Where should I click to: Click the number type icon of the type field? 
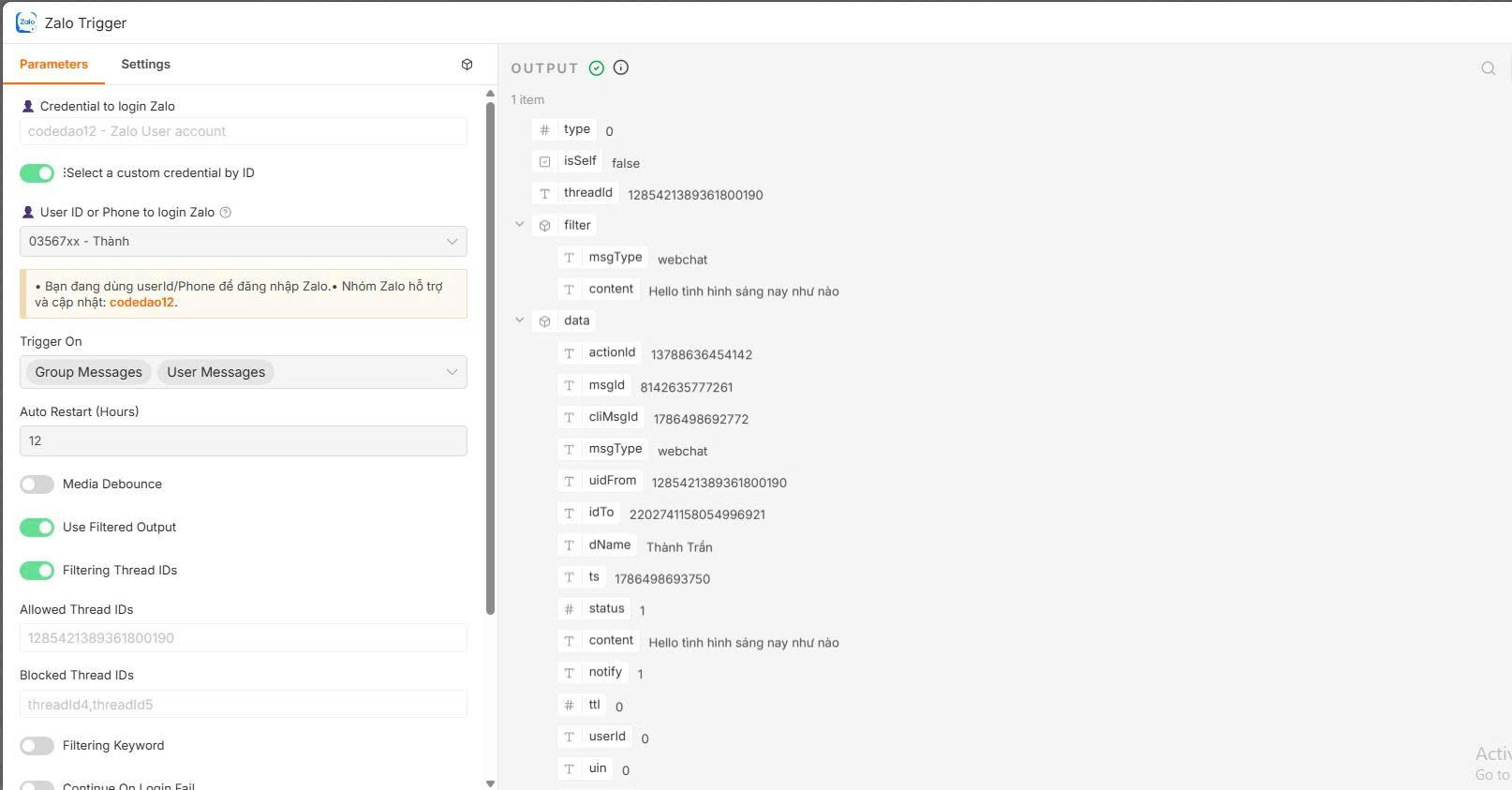(544, 130)
